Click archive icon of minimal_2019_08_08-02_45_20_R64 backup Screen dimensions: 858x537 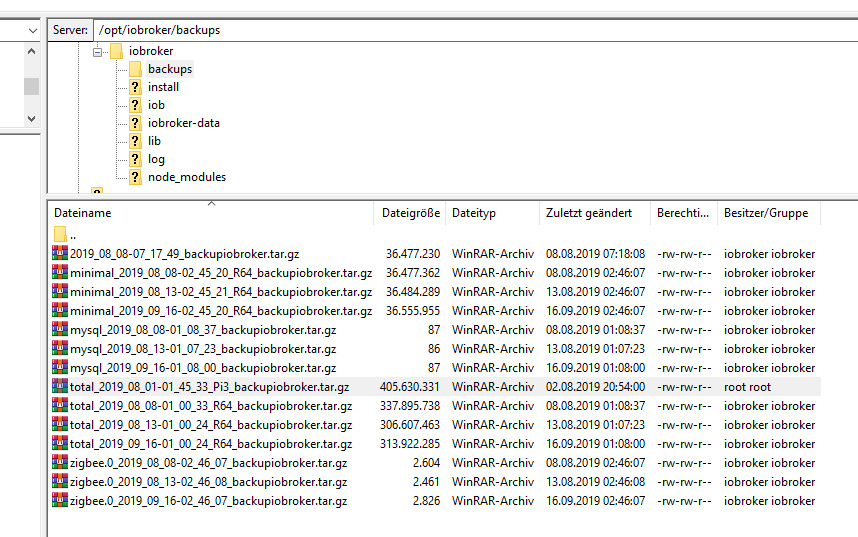60,273
